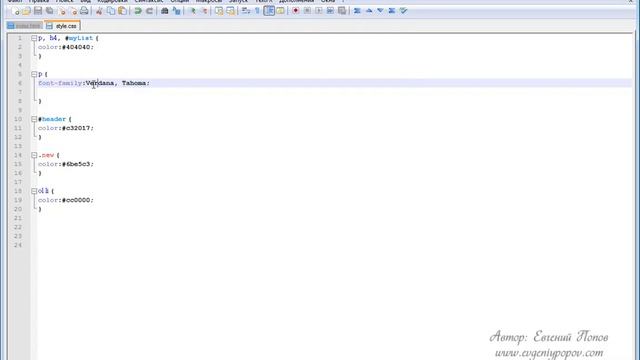Create a new document with the New icon
Screen dimensions: 640x360
(x=15, y=11)
